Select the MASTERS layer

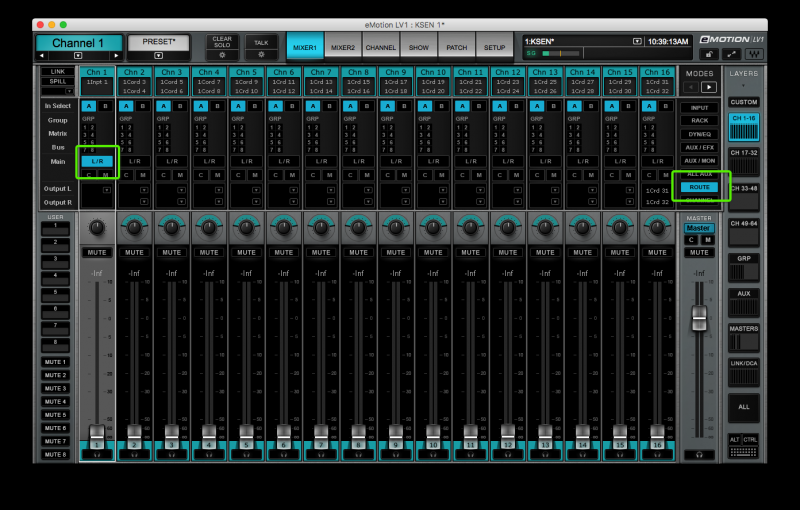tap(743, 338)
